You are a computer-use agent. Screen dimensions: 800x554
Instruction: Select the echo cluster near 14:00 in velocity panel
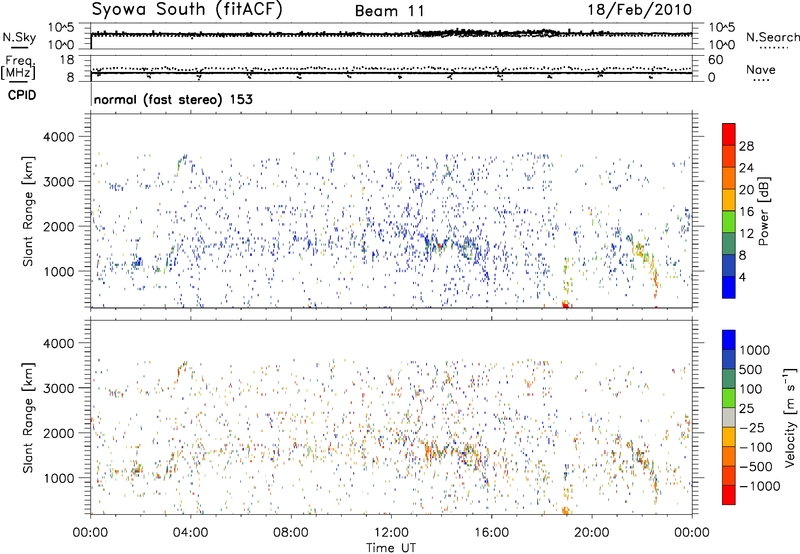[436, 452]
